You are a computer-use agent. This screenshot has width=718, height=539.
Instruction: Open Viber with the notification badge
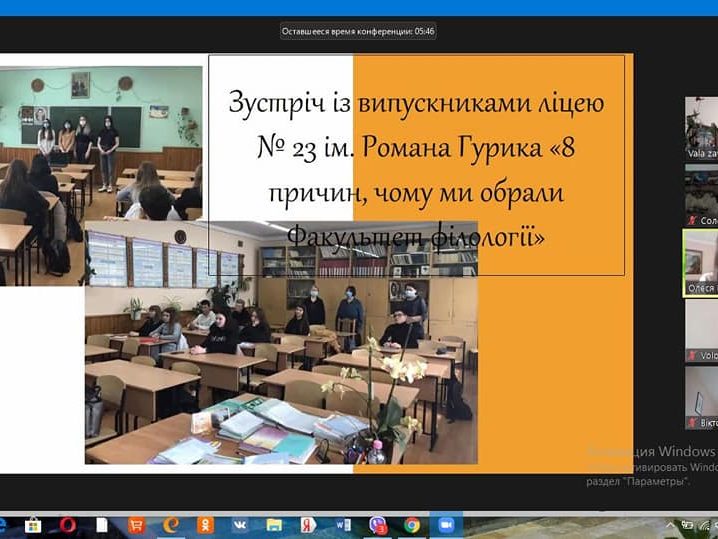pyautogui.click(x=378, y=525)
